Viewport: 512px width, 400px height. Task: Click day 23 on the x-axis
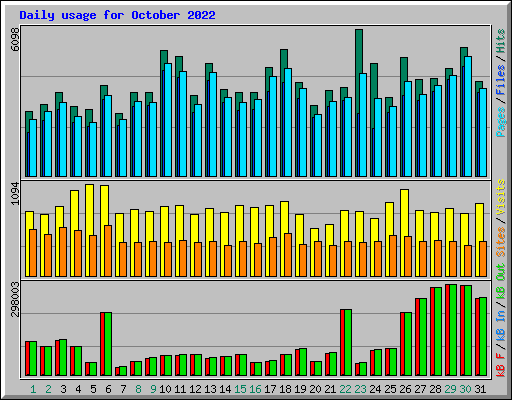pyautogui.click(x=360, y=389)
